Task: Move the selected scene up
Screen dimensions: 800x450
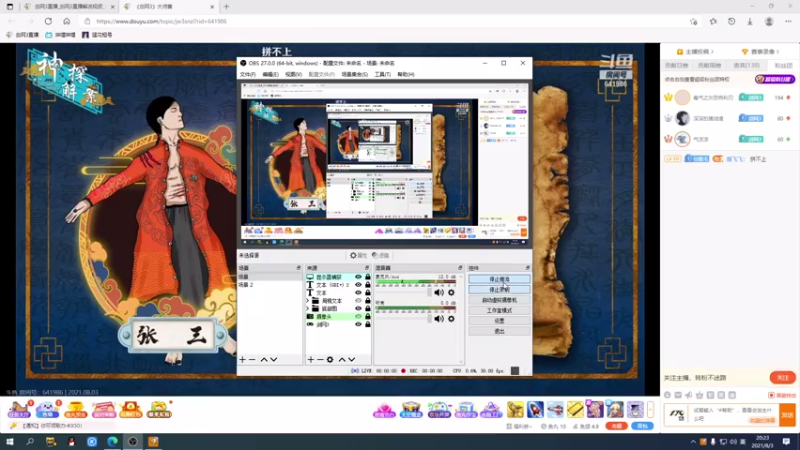Action: pyautogui.click(x=264, y=360)
